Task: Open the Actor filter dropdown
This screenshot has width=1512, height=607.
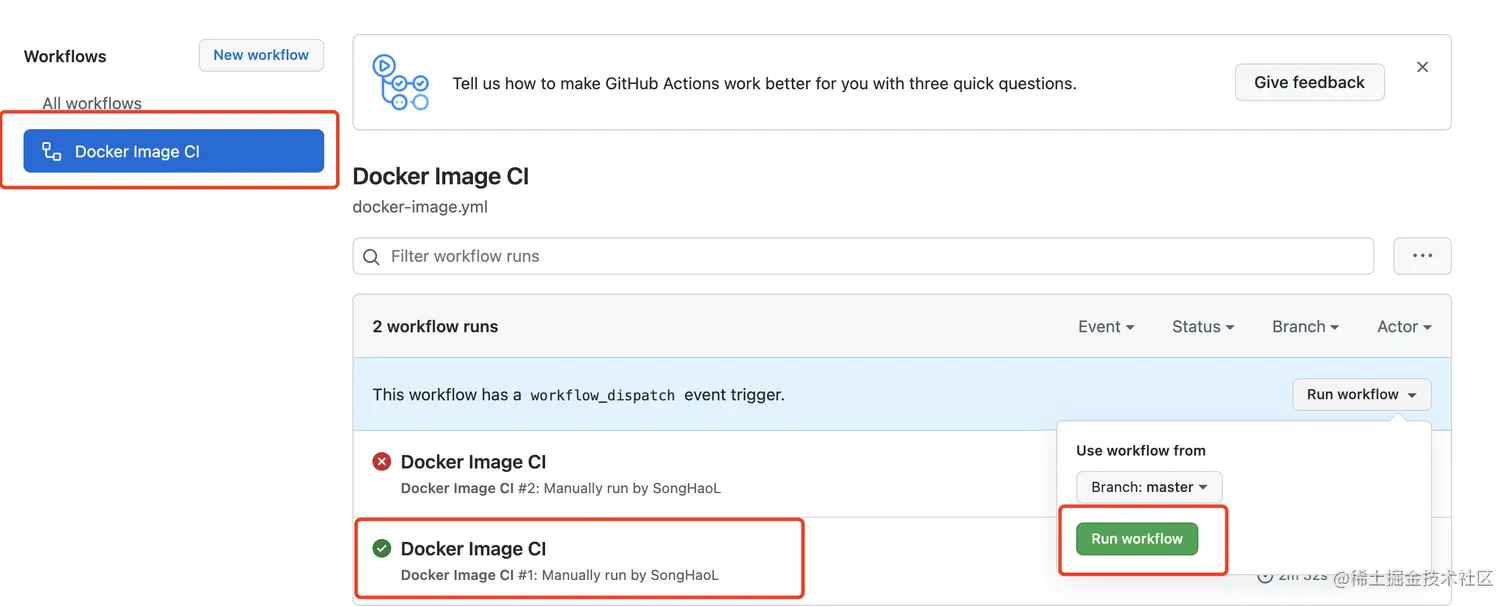Action: (x=1403, y=327)
